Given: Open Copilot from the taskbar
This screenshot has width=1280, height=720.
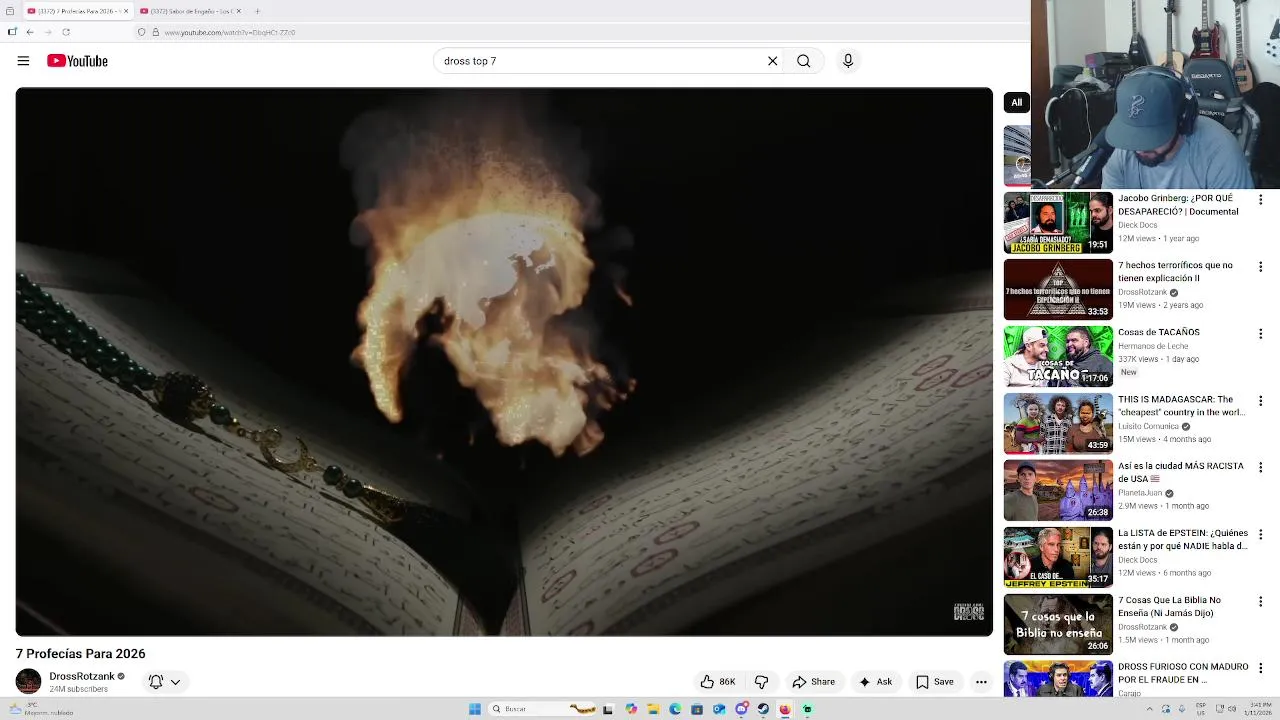Looking at the screenshot, I should 631,709.
